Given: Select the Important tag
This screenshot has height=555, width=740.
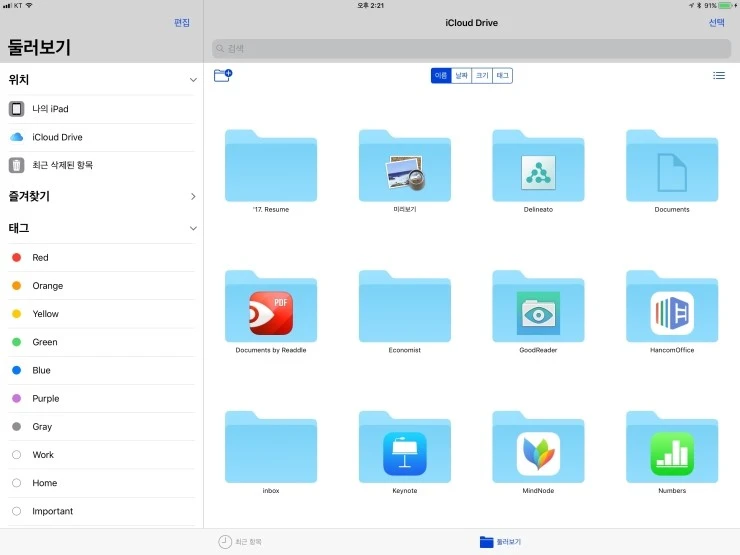Looking at the screenshot, I should (x=101, y=512).
